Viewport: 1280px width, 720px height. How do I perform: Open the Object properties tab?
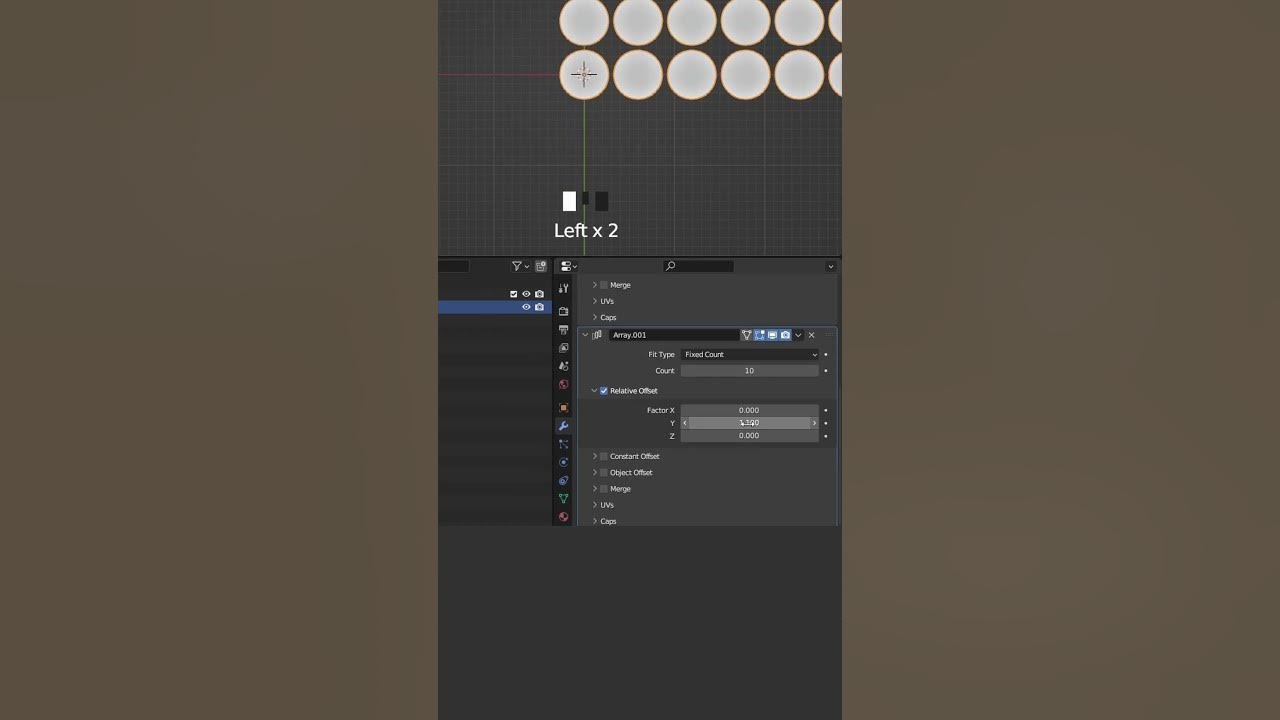564,407
